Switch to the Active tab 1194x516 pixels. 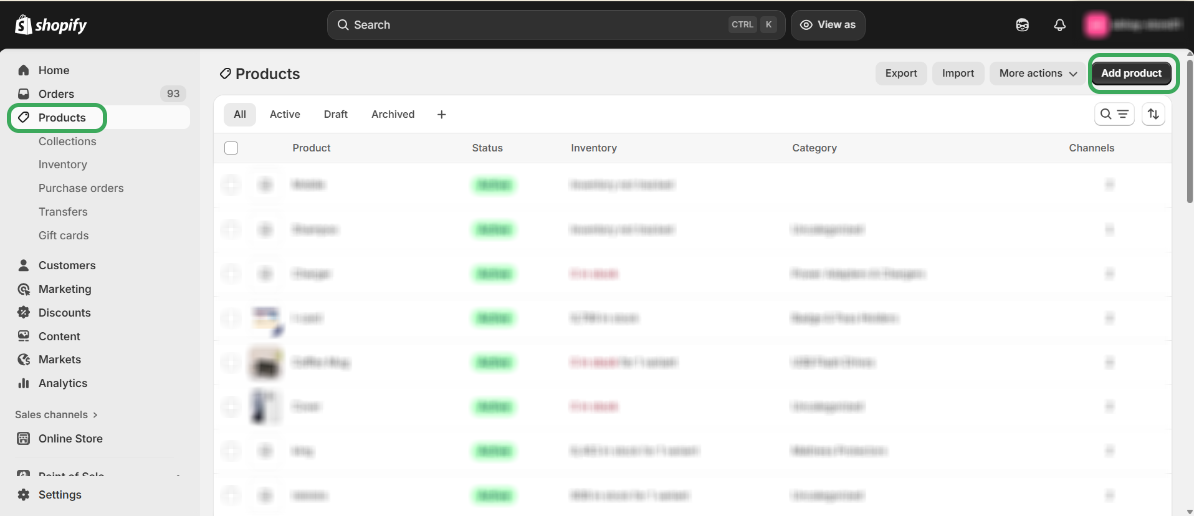coord(285,114)
